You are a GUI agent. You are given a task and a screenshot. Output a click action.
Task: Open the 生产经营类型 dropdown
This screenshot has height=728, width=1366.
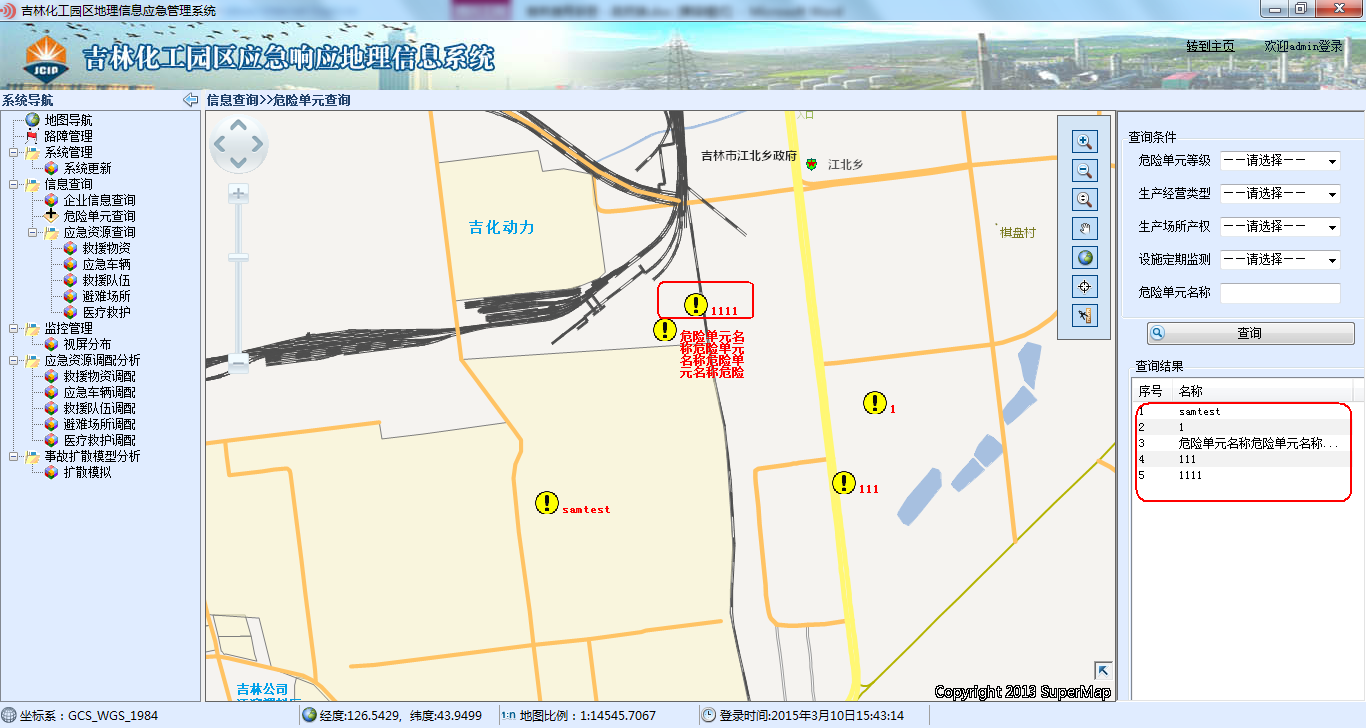click(x=1279, y=194)
